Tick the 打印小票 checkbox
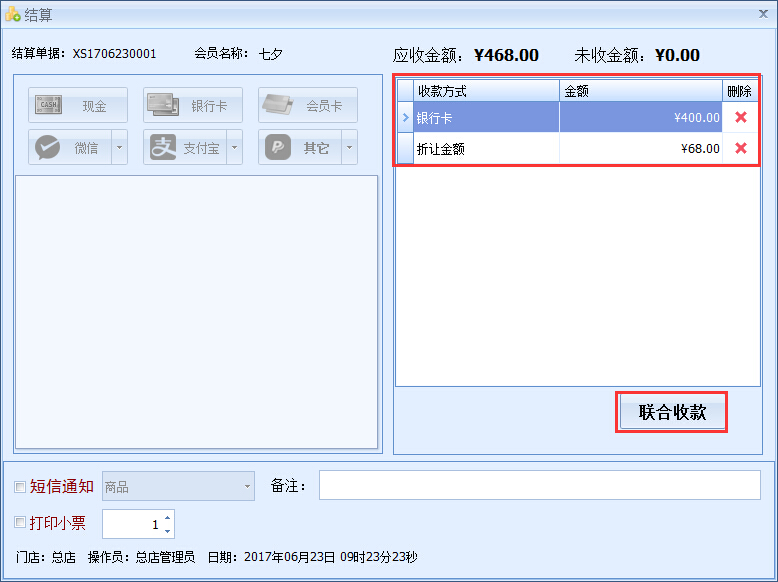This screenshot has height=582, width=778. (x=20, y=522)
